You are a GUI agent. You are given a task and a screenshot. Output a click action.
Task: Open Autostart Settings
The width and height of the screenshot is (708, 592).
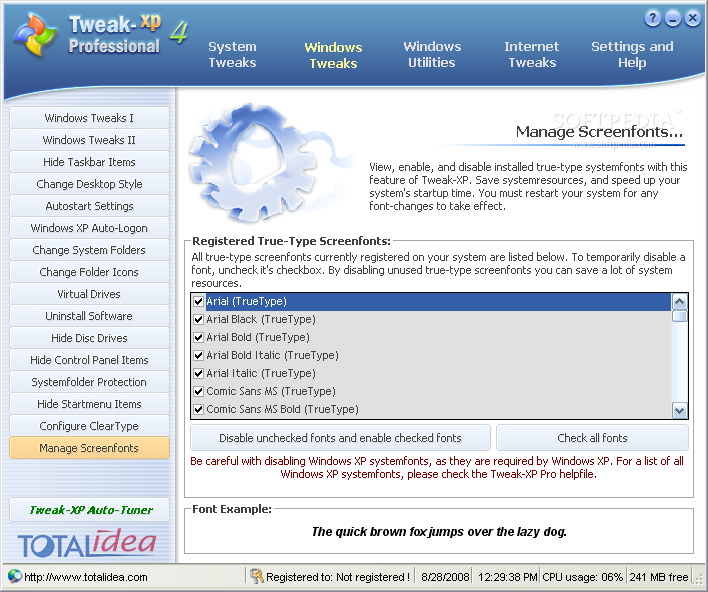pos(89,206)
